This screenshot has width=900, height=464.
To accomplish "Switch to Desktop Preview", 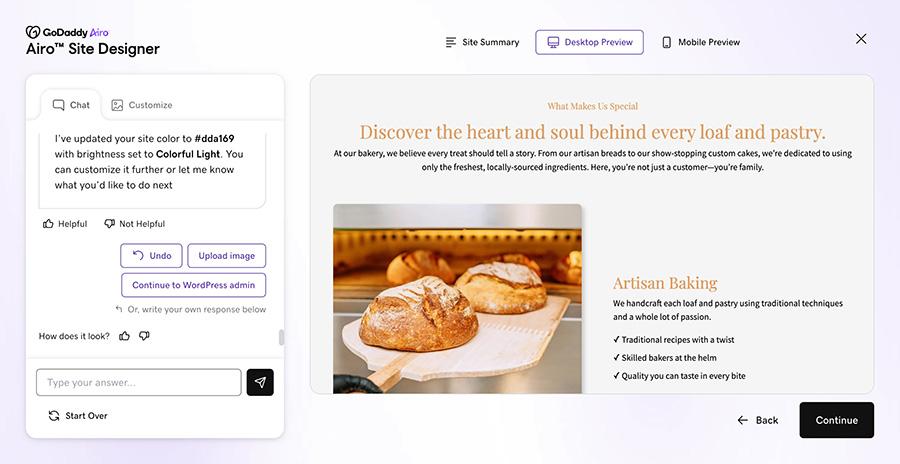I will coord(589,42).
